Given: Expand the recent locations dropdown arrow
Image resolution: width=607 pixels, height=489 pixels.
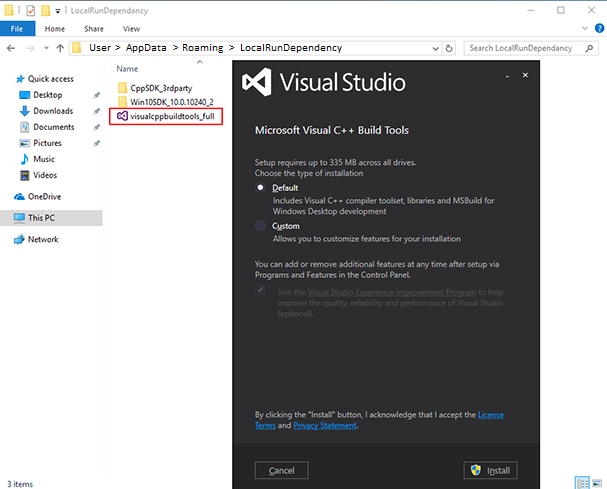Looking at the screenshot, I should pos(45,48).
